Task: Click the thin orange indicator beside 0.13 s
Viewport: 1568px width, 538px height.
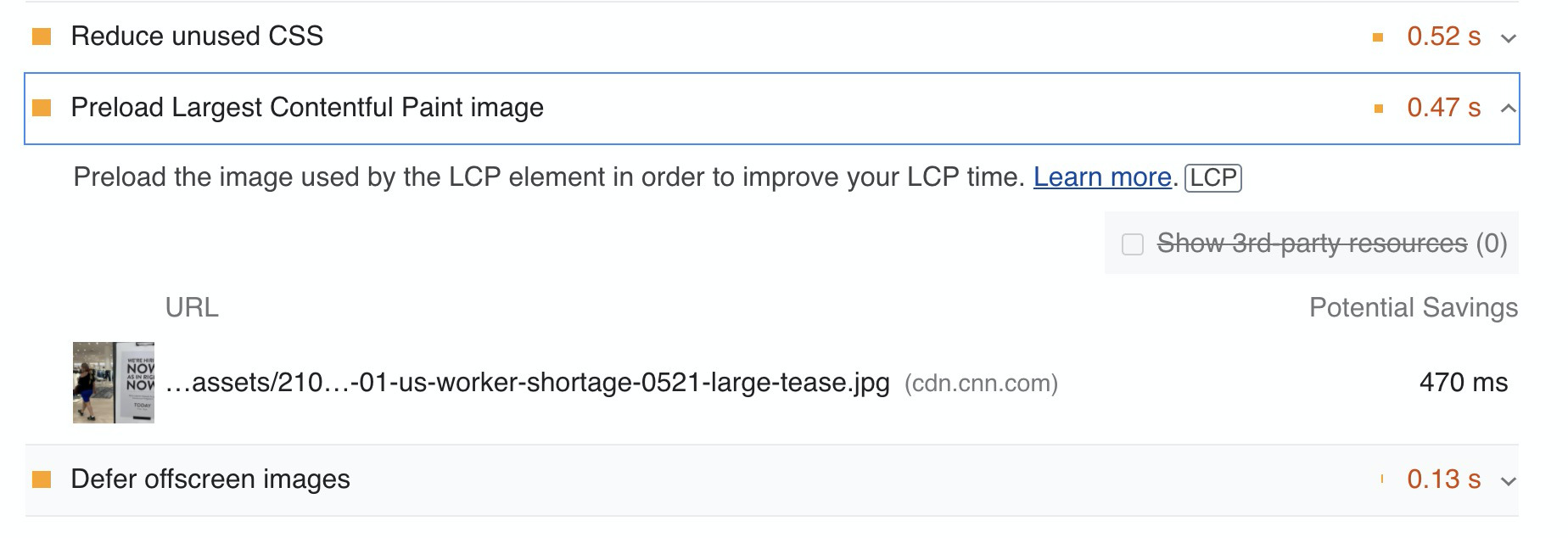Action: click(1381, 479)
